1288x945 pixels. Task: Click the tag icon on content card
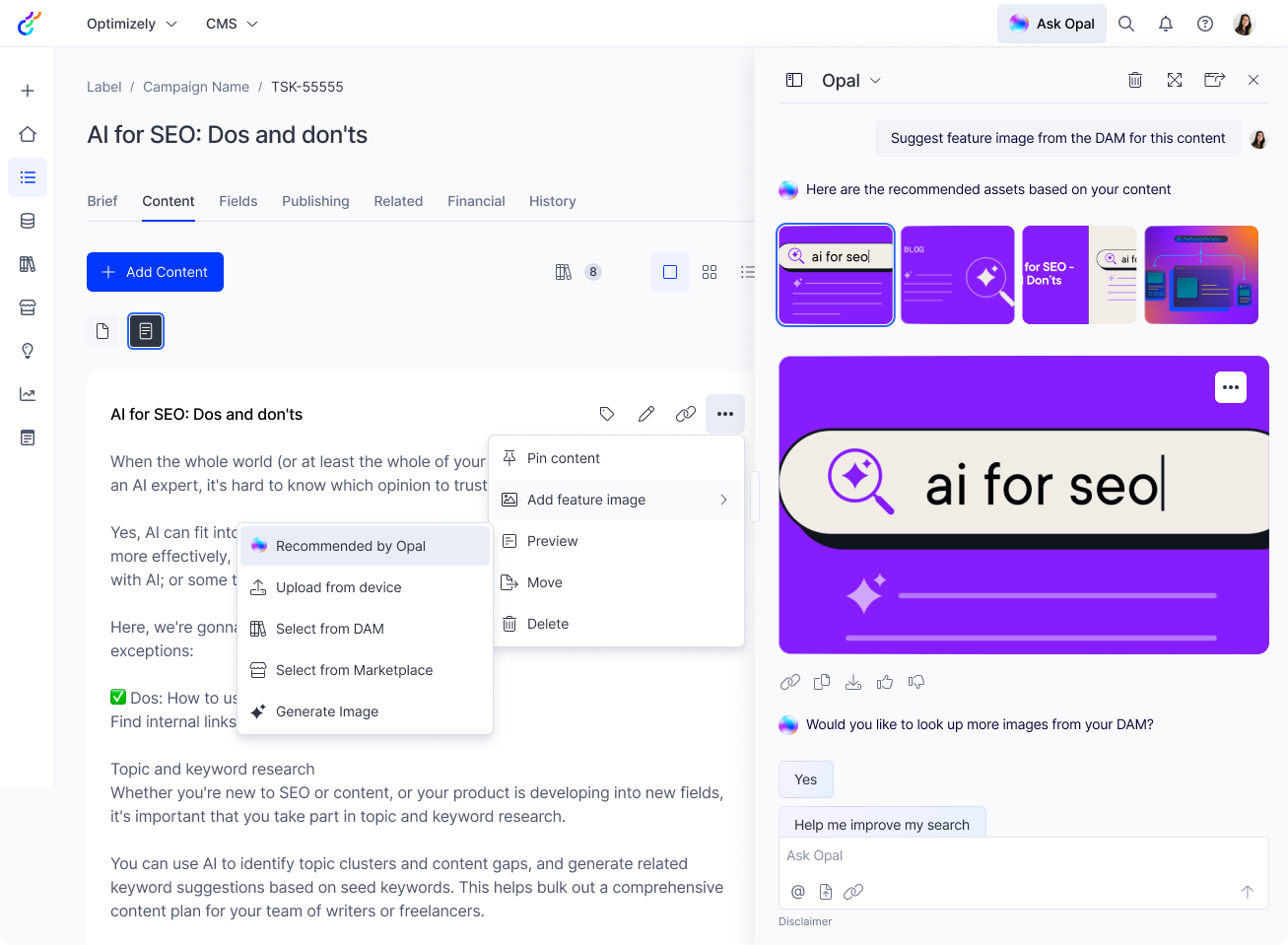(x=607, y=414)
